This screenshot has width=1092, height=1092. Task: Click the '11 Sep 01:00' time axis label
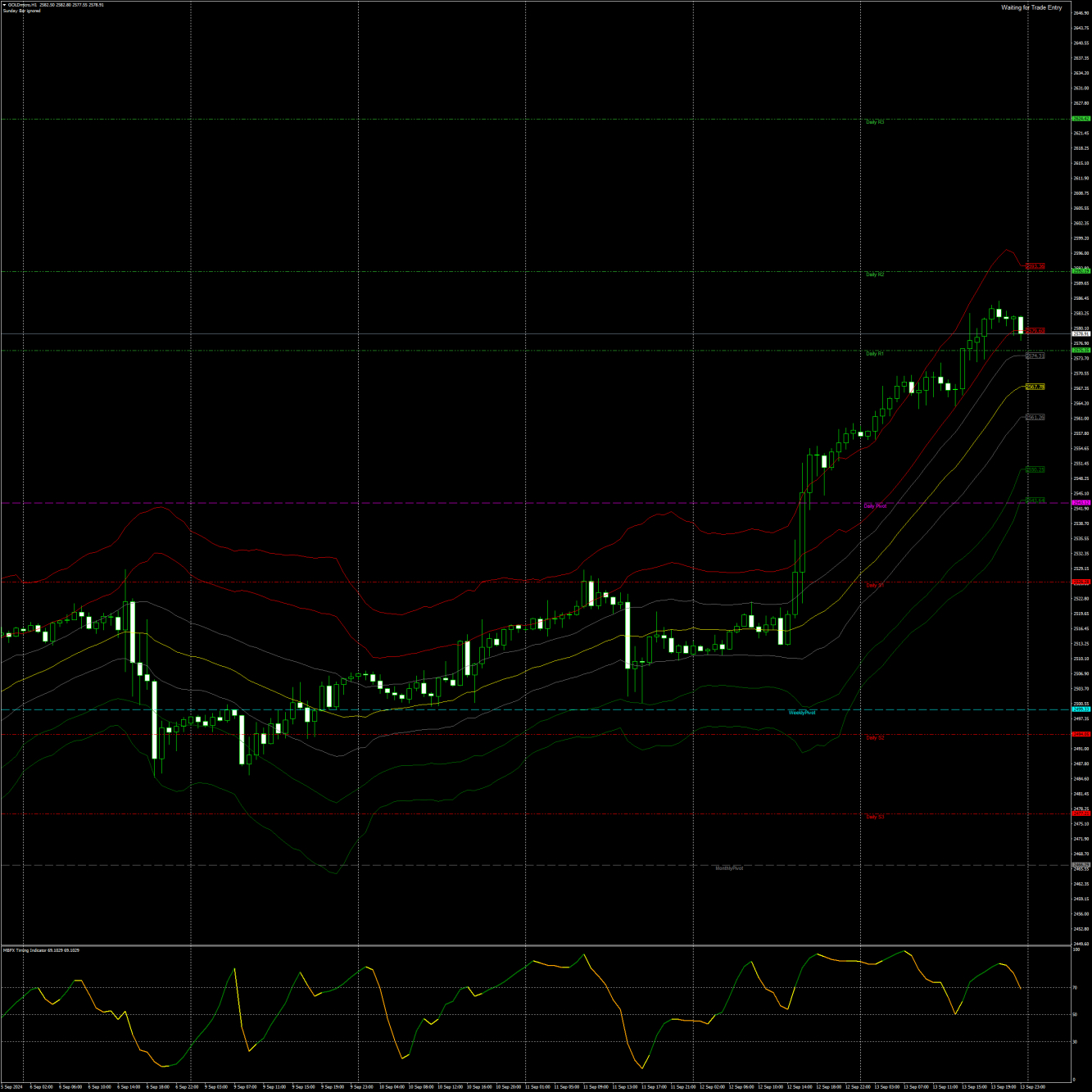coord(537,1087)
